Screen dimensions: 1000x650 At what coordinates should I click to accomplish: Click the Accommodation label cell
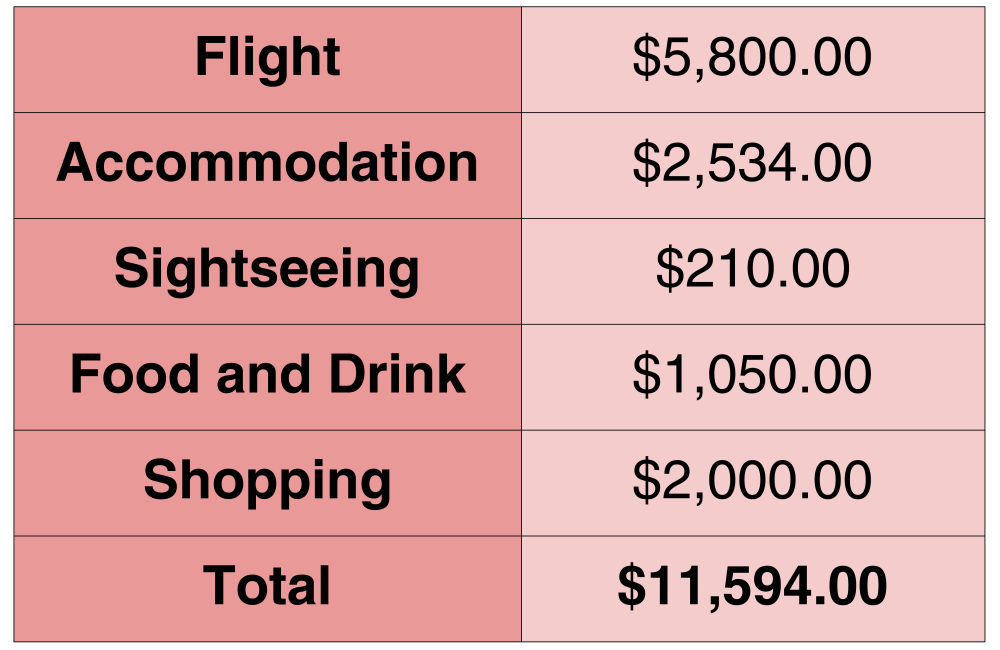click(x=267, y=164)
